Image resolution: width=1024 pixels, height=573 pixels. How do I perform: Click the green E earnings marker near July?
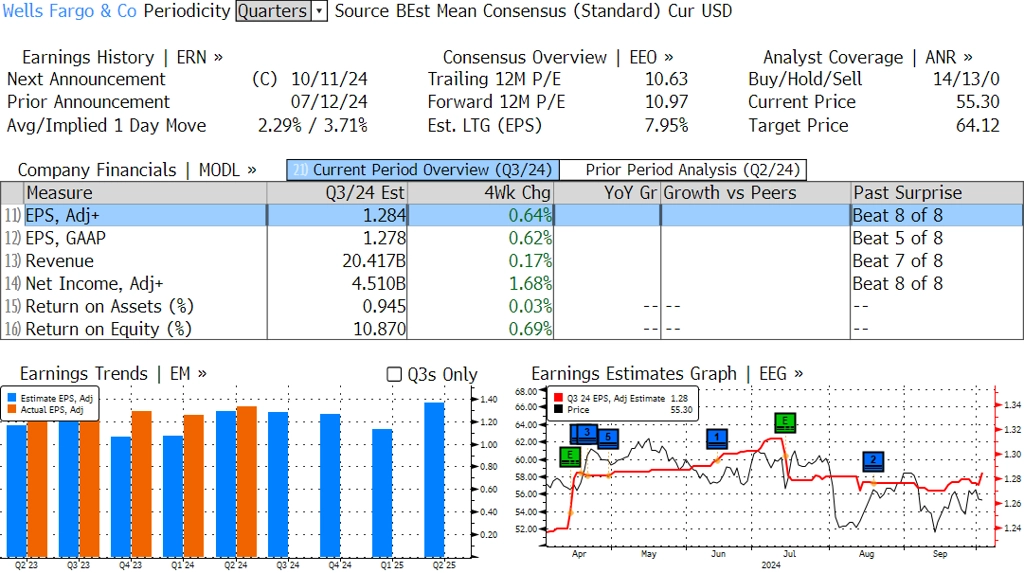(785, 423)
